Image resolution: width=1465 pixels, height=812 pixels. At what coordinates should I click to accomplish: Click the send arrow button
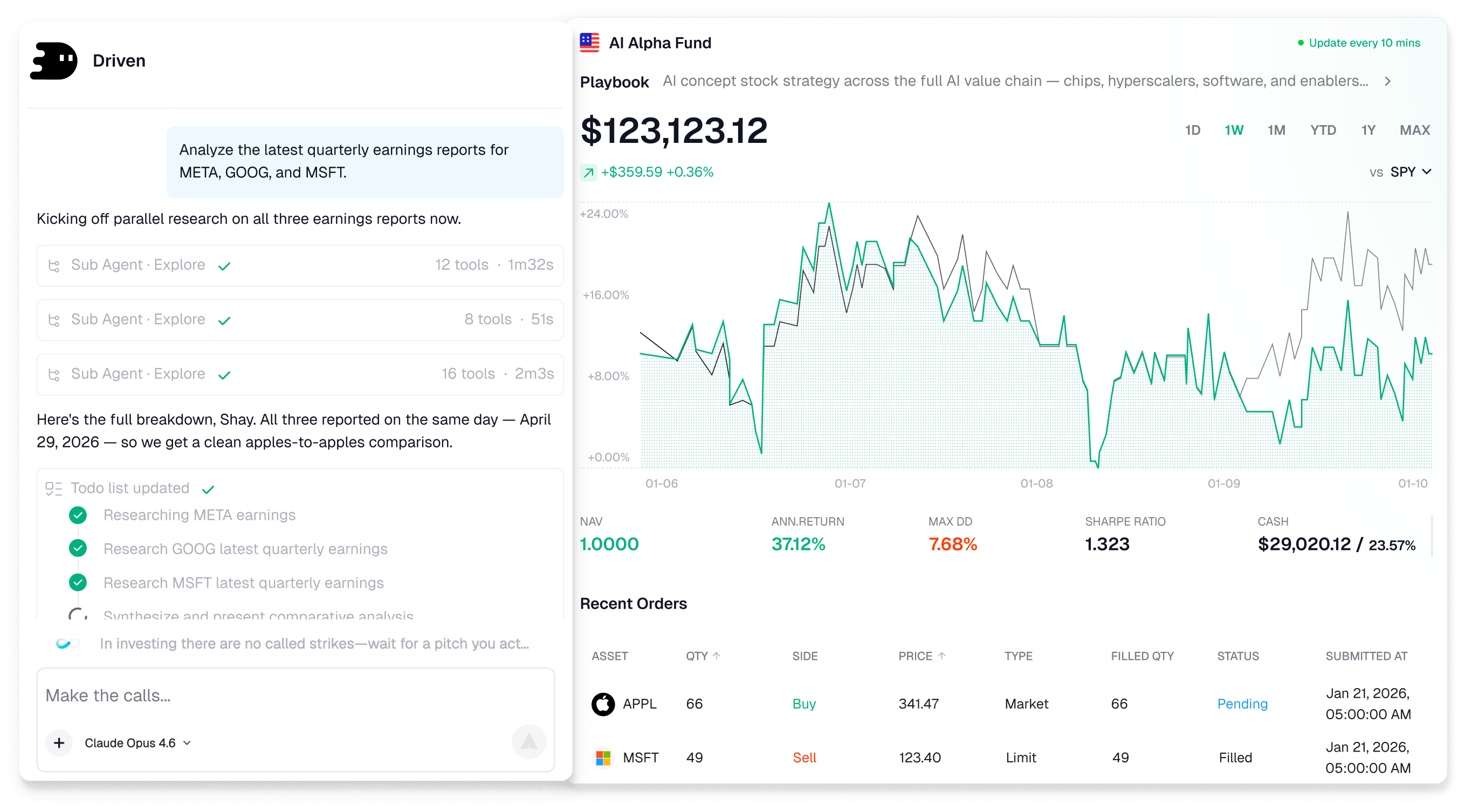click(x=529, y=741)
